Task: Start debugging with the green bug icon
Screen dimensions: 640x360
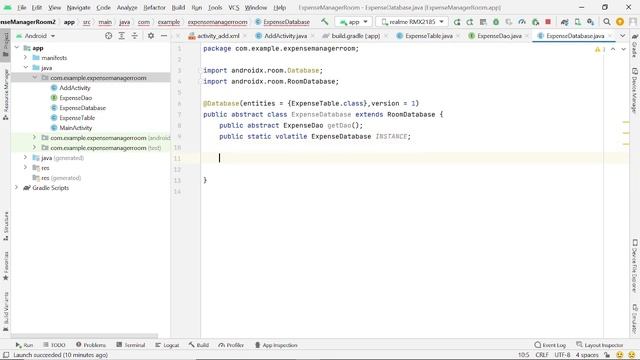Action: pyautogui.click(x=496, y=22)
